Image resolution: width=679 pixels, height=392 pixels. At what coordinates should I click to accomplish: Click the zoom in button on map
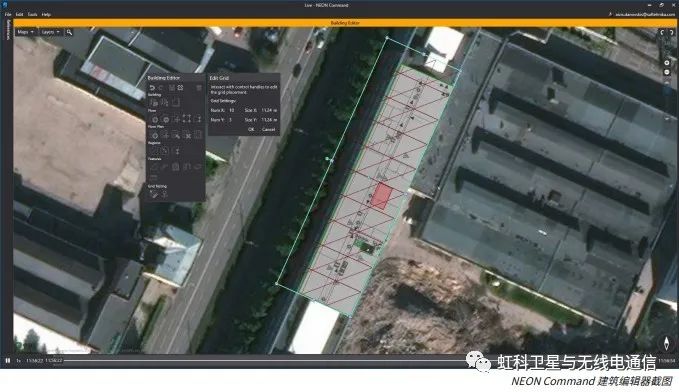[667, 63]
